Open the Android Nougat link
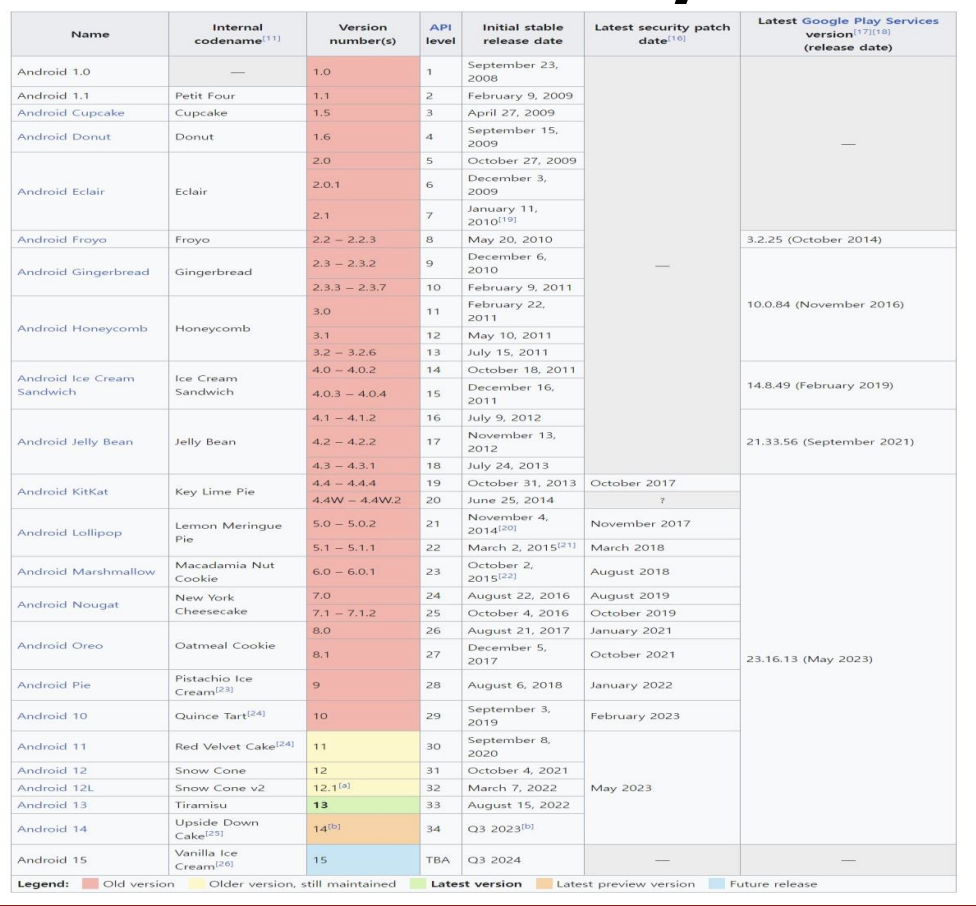The image size is (976, 906). [68, 604]
